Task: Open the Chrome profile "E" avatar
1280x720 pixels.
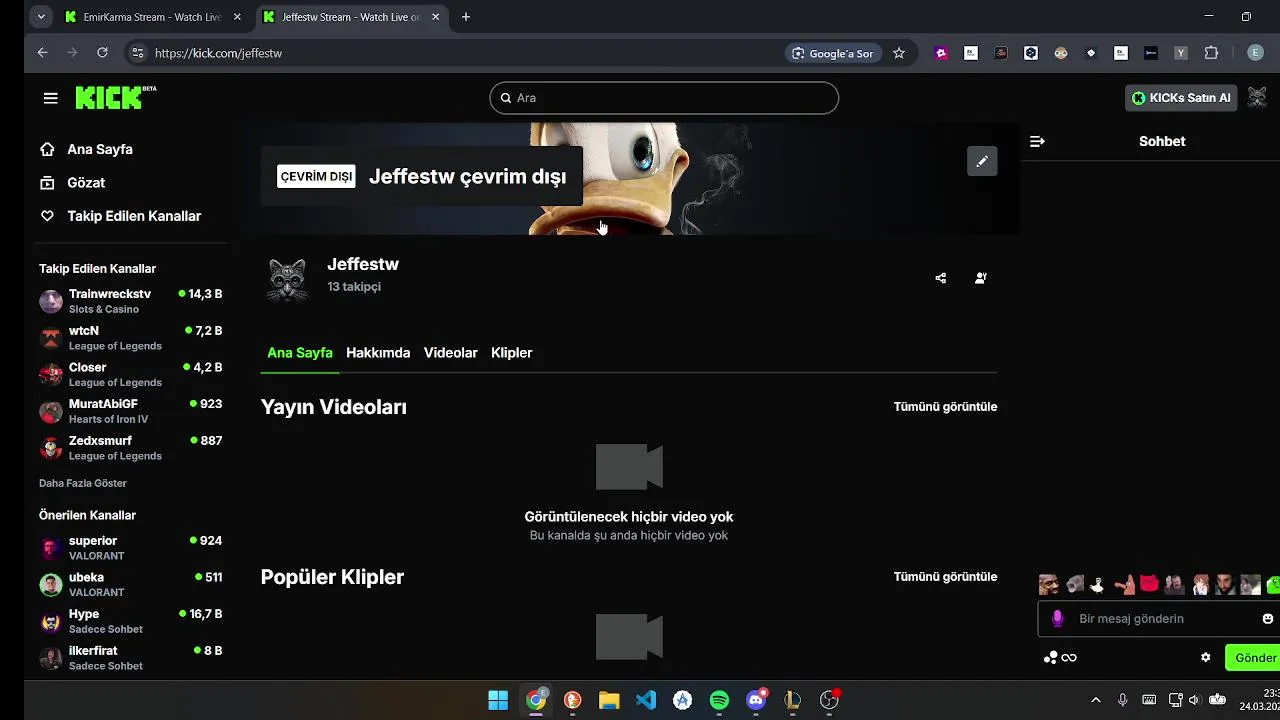Action: tap(1256, 53)
